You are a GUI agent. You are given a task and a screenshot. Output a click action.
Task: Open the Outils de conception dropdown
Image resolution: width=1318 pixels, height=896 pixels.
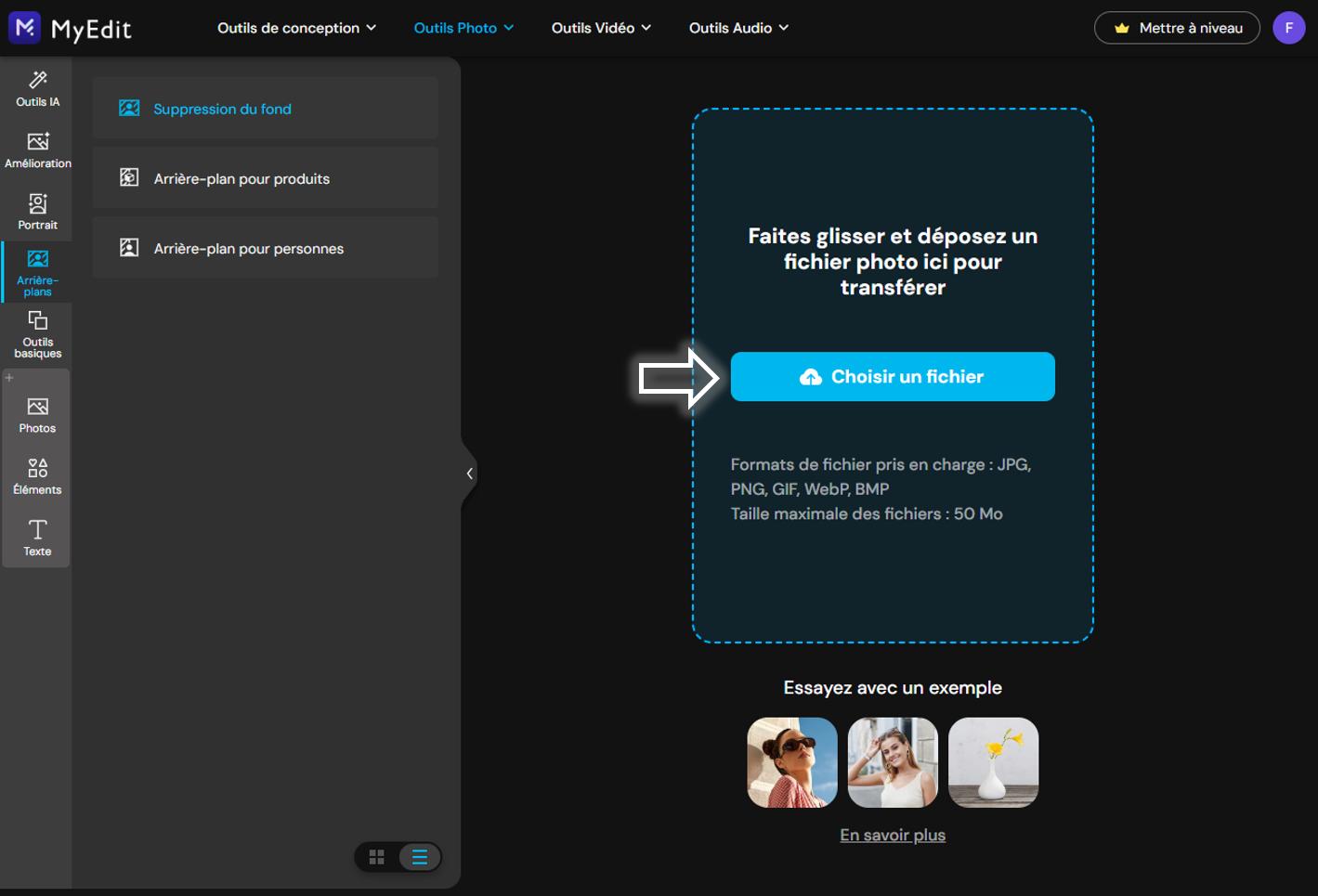(295, 28)
